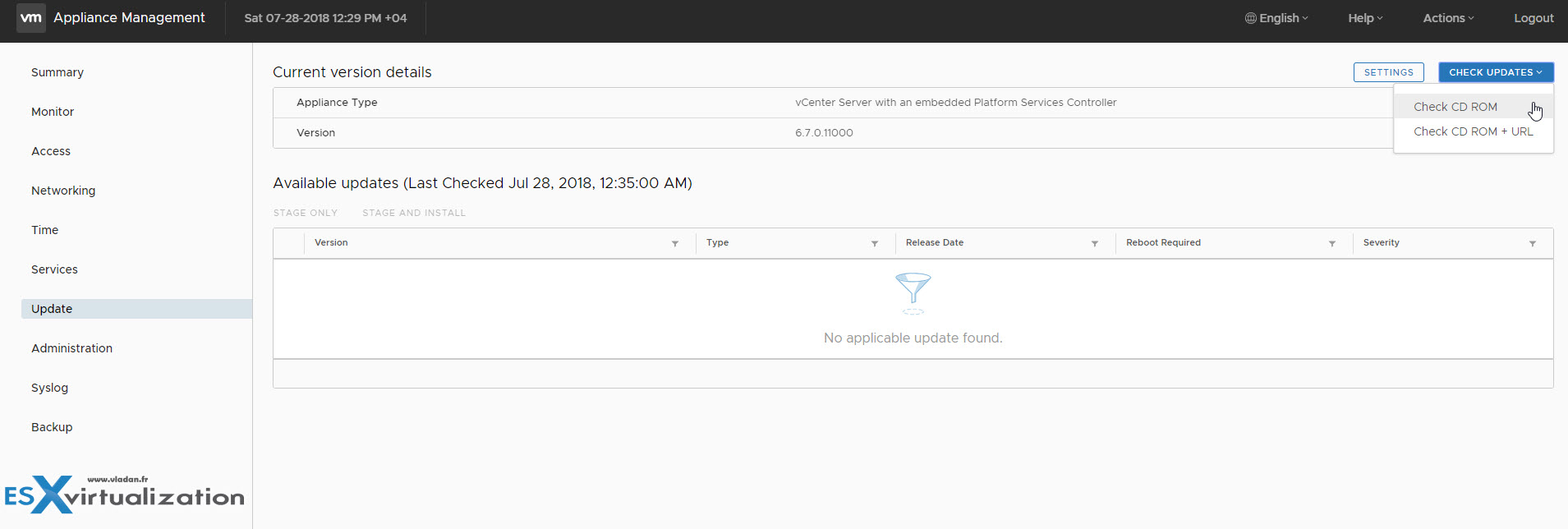Click the version value 6.7.0.11000
Image resolution: width=1568 pixels, height=529 pixels.
(824, 133)
